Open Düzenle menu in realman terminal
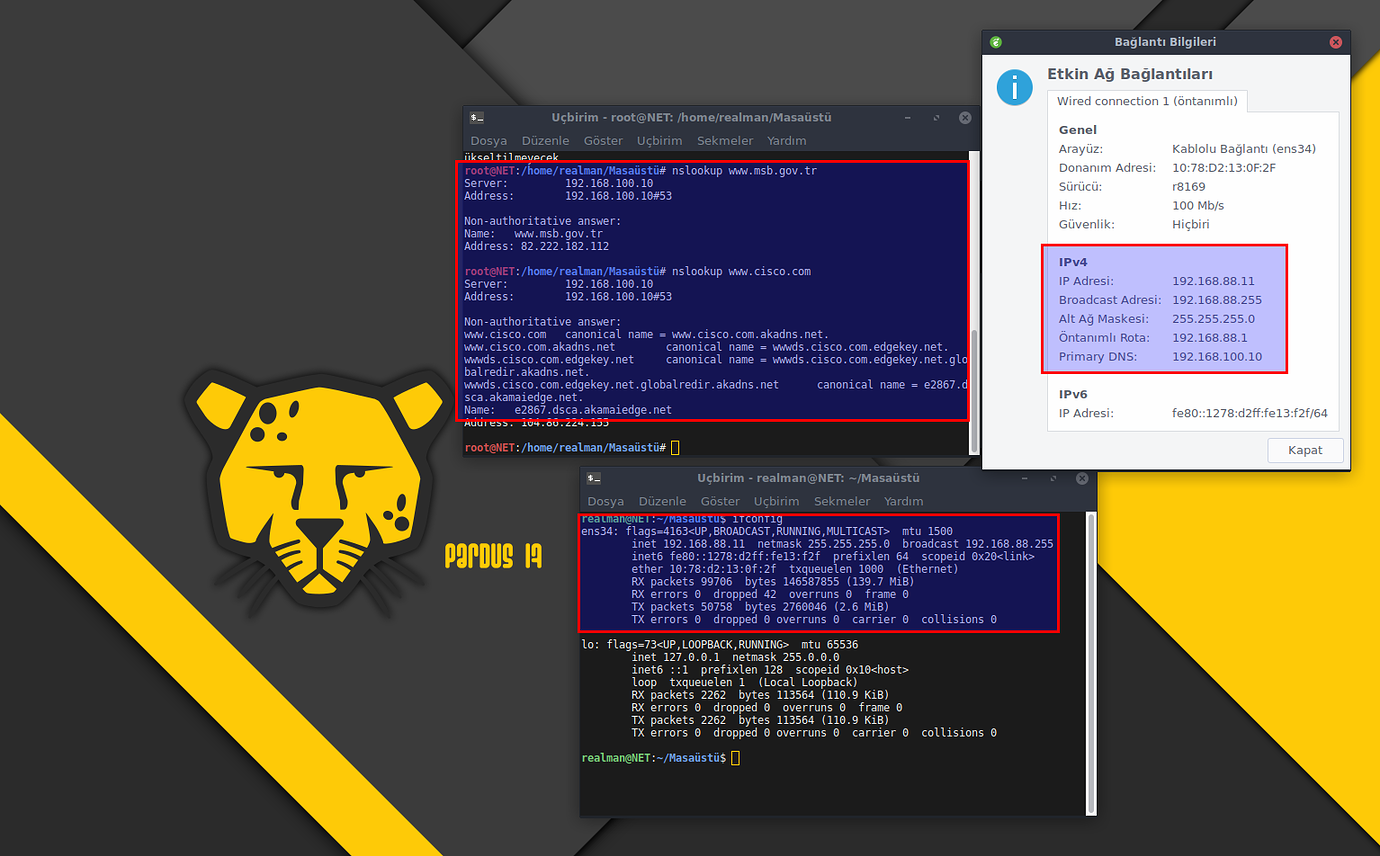Image resolution: width=1380 pixels, height=856 pixels. click(x=662, y=501)
